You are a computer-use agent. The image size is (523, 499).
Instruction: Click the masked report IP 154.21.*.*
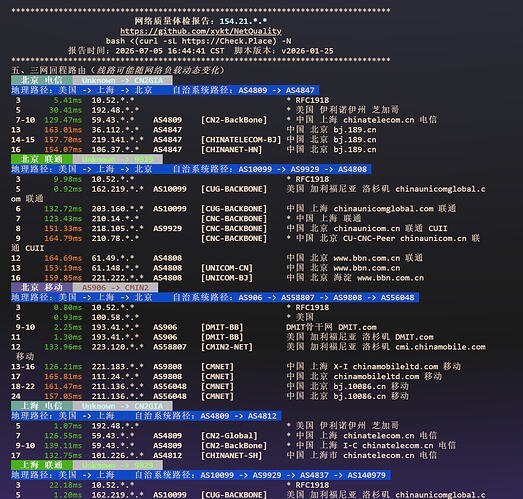(x=243, y=21)
